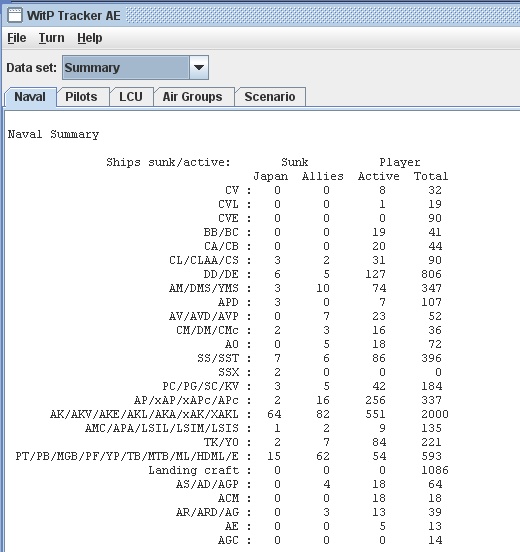Click the AMC row total value 135

432,428
